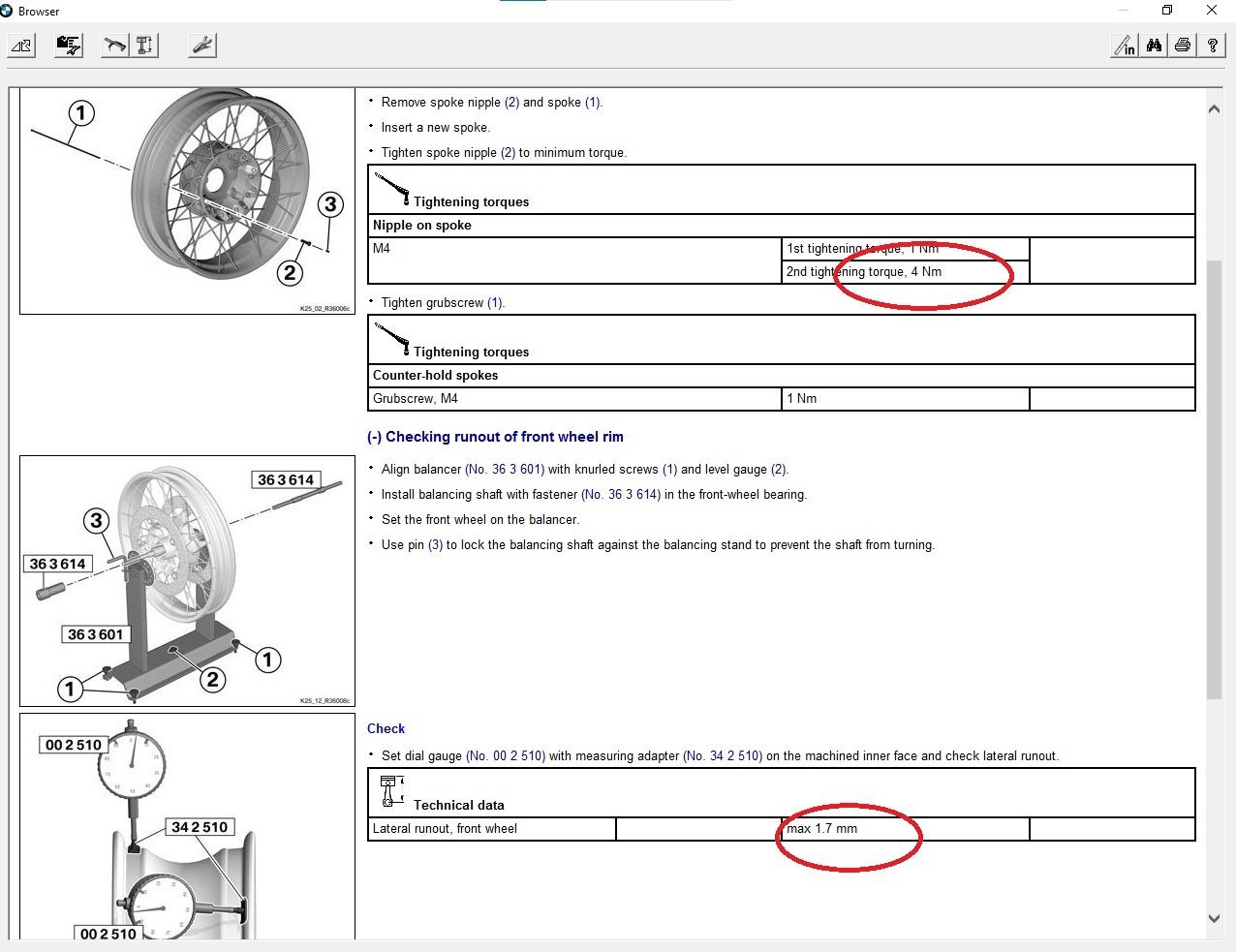The height and width of the screenshot is (952, 1236).
Task: Click the scrollbar up arrow
Action: tap(1214, 109)
